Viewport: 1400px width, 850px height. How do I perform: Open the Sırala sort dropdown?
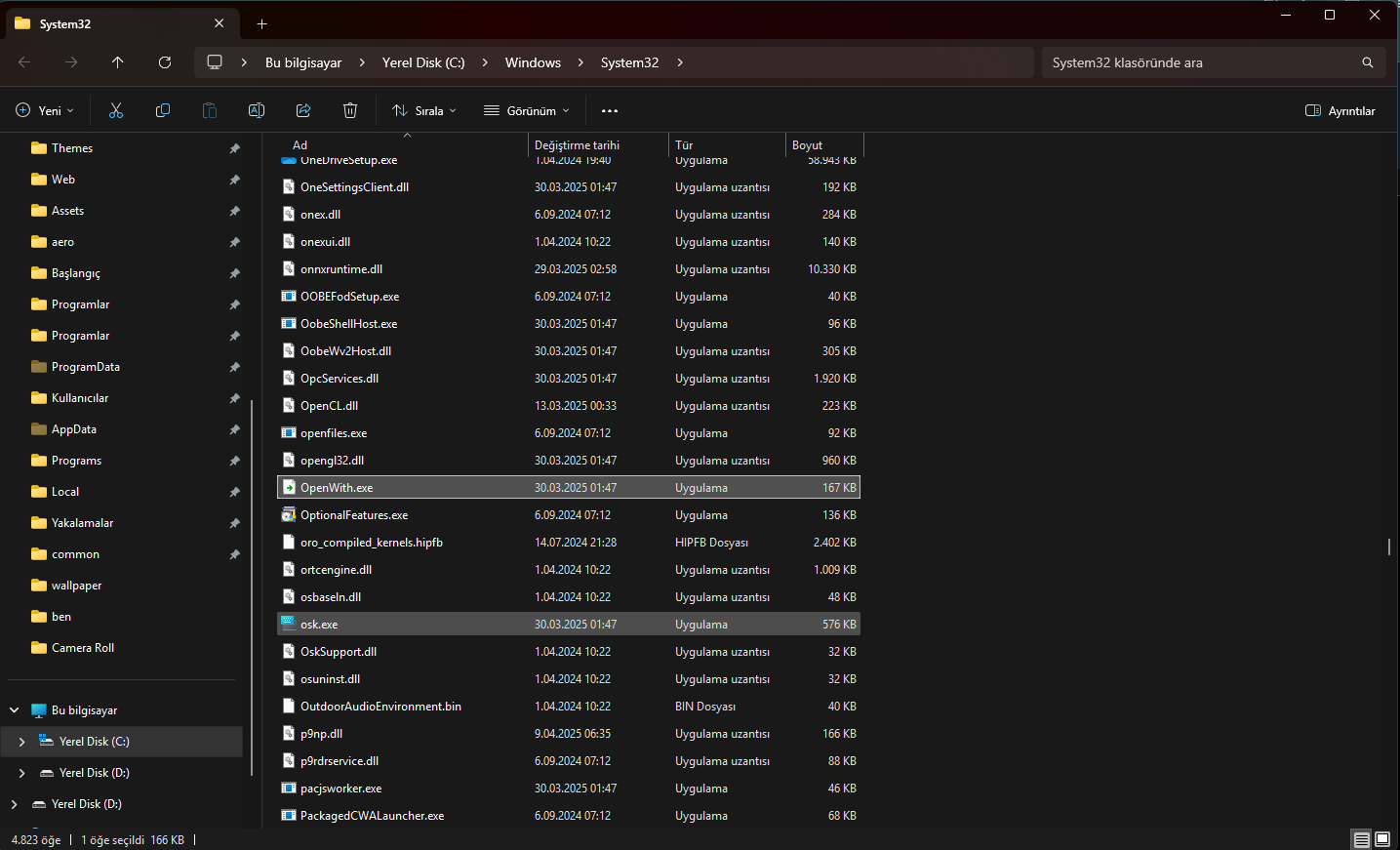pyautogui.click(x=424, y=110)
